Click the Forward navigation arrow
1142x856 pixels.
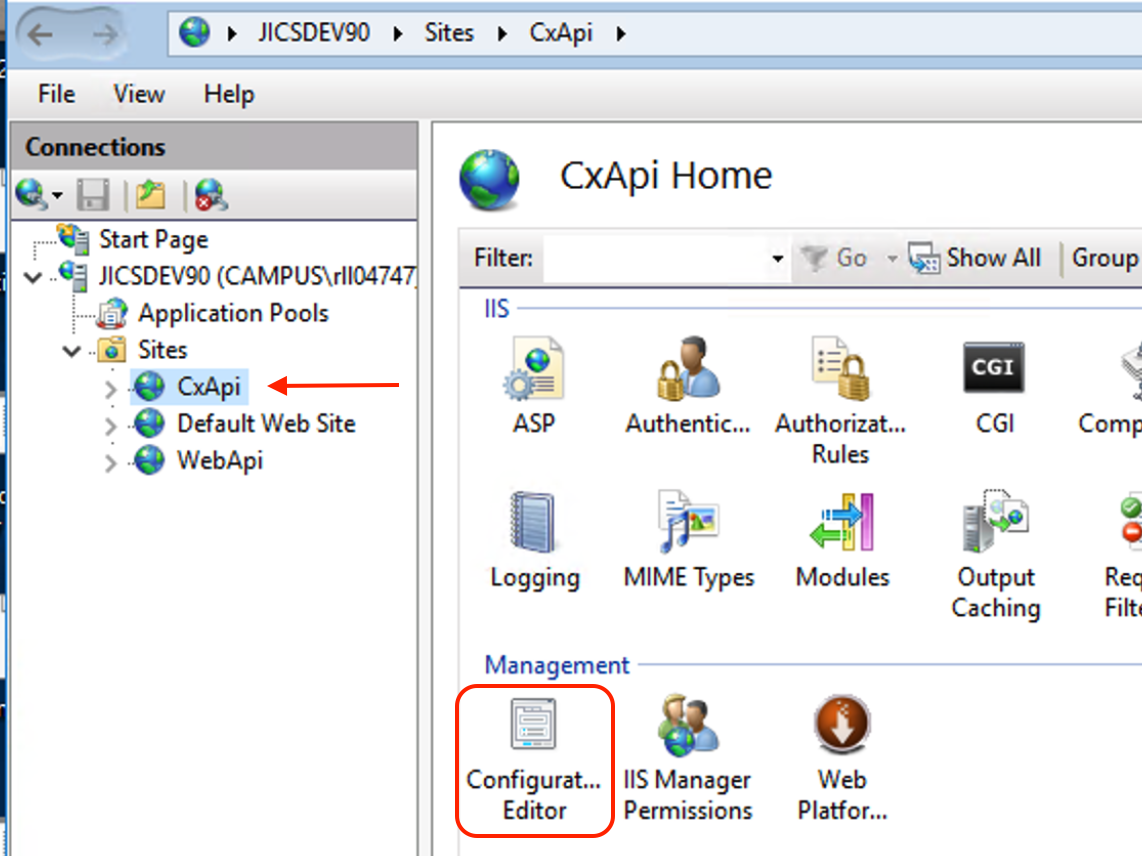click(105, 34)
